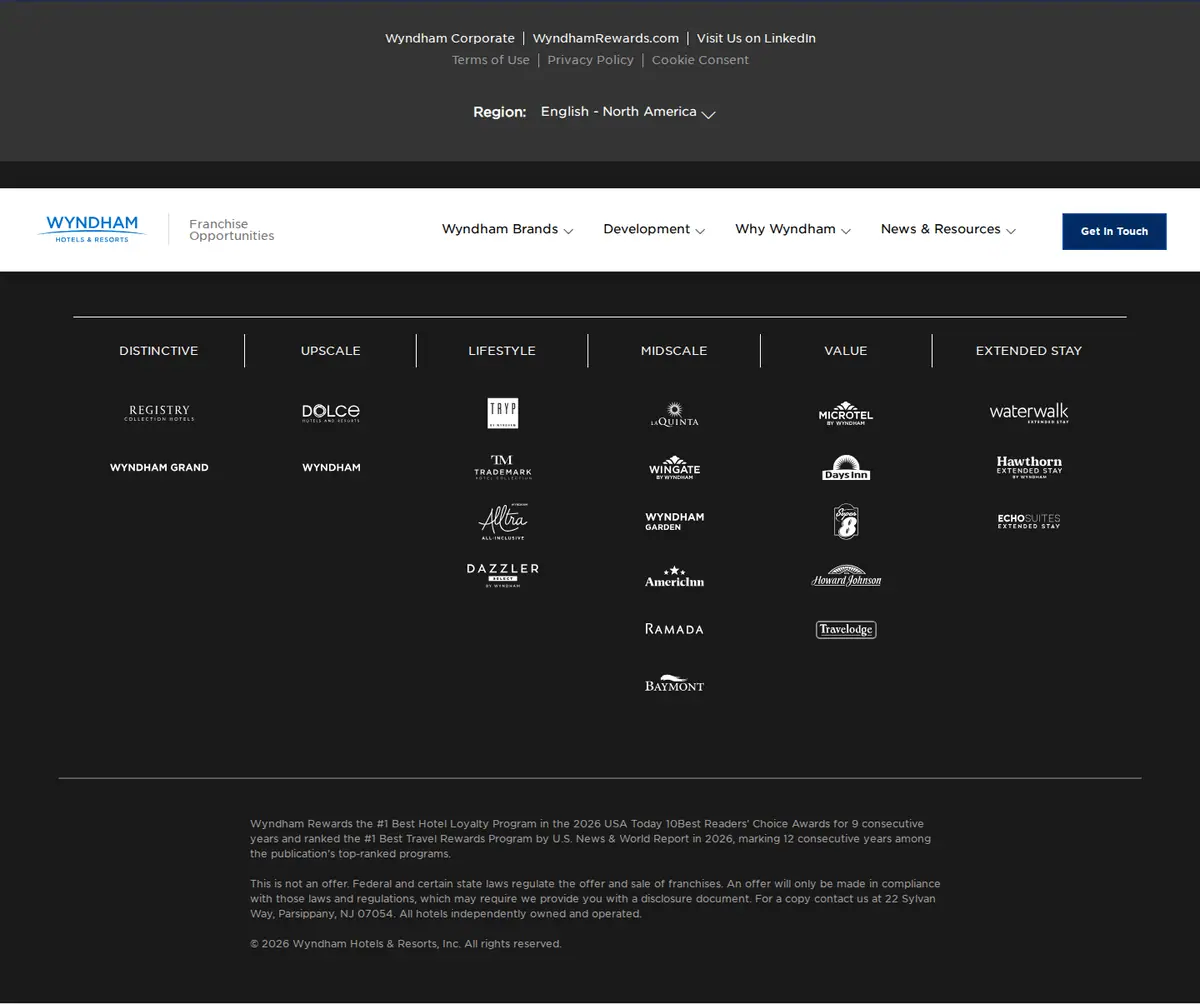Image resolution: width=1200 pixels, height=1004 pixels.
Task: Click the Wyndham Garden logo
Action: click(675, 521)
